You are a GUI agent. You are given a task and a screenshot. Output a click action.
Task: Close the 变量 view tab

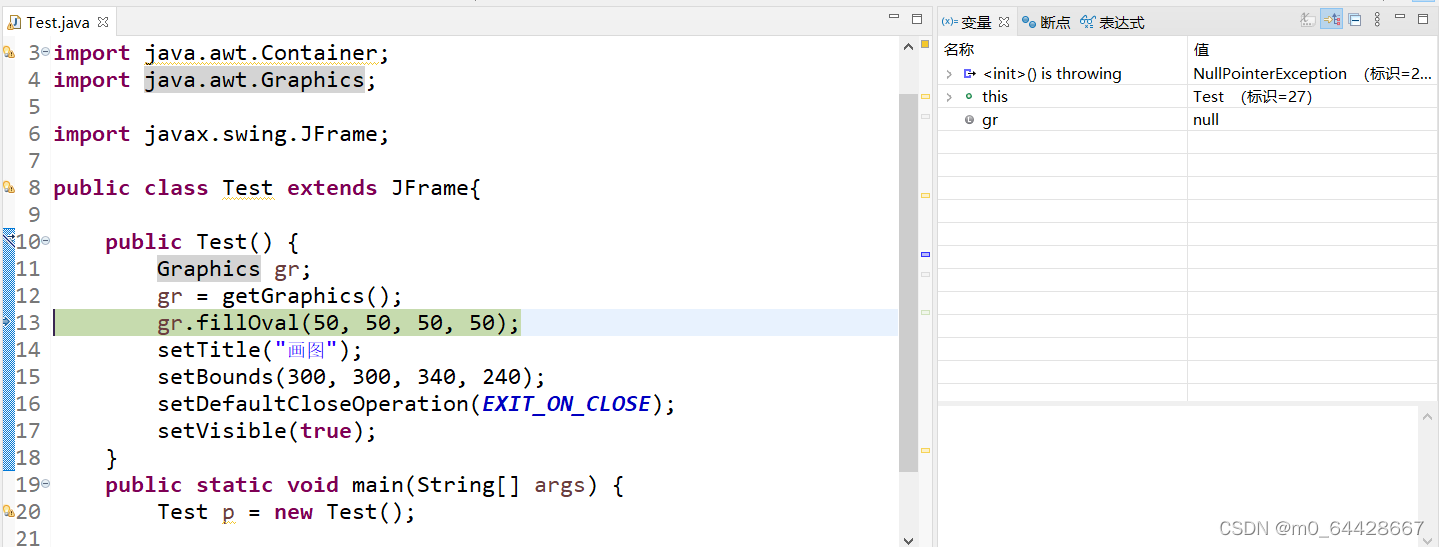coord(1004,22)
